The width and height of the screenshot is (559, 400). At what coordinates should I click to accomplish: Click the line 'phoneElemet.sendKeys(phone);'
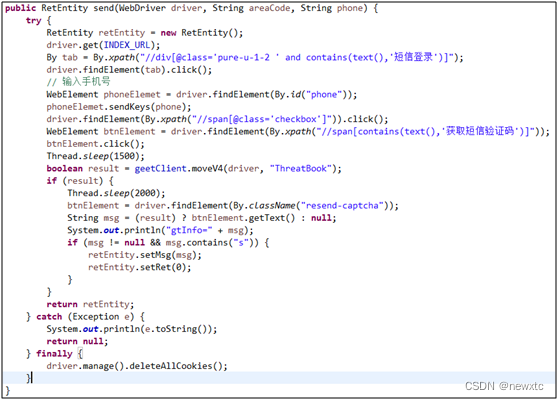click(x=119, y=107)
